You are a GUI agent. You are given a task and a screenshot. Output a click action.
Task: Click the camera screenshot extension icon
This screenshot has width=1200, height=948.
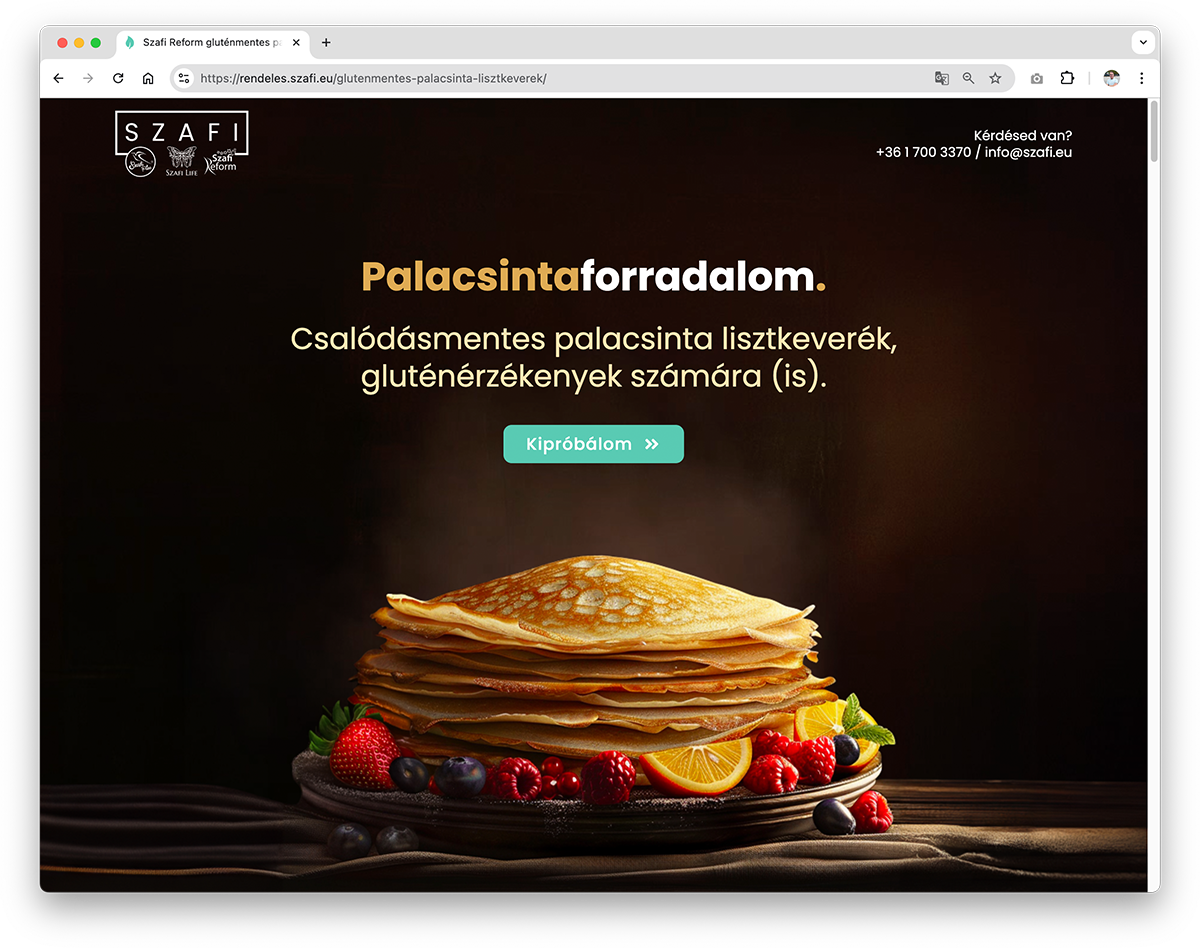(1037, 78)
